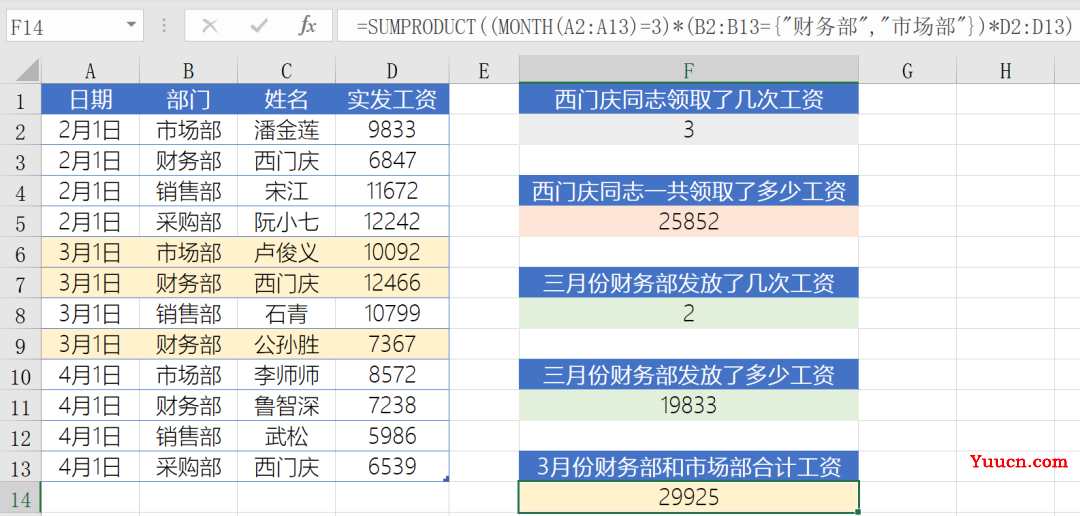Viewport: 1080px width, 516px height.
Task: Select column E header
Action: (x=484, y=70)
